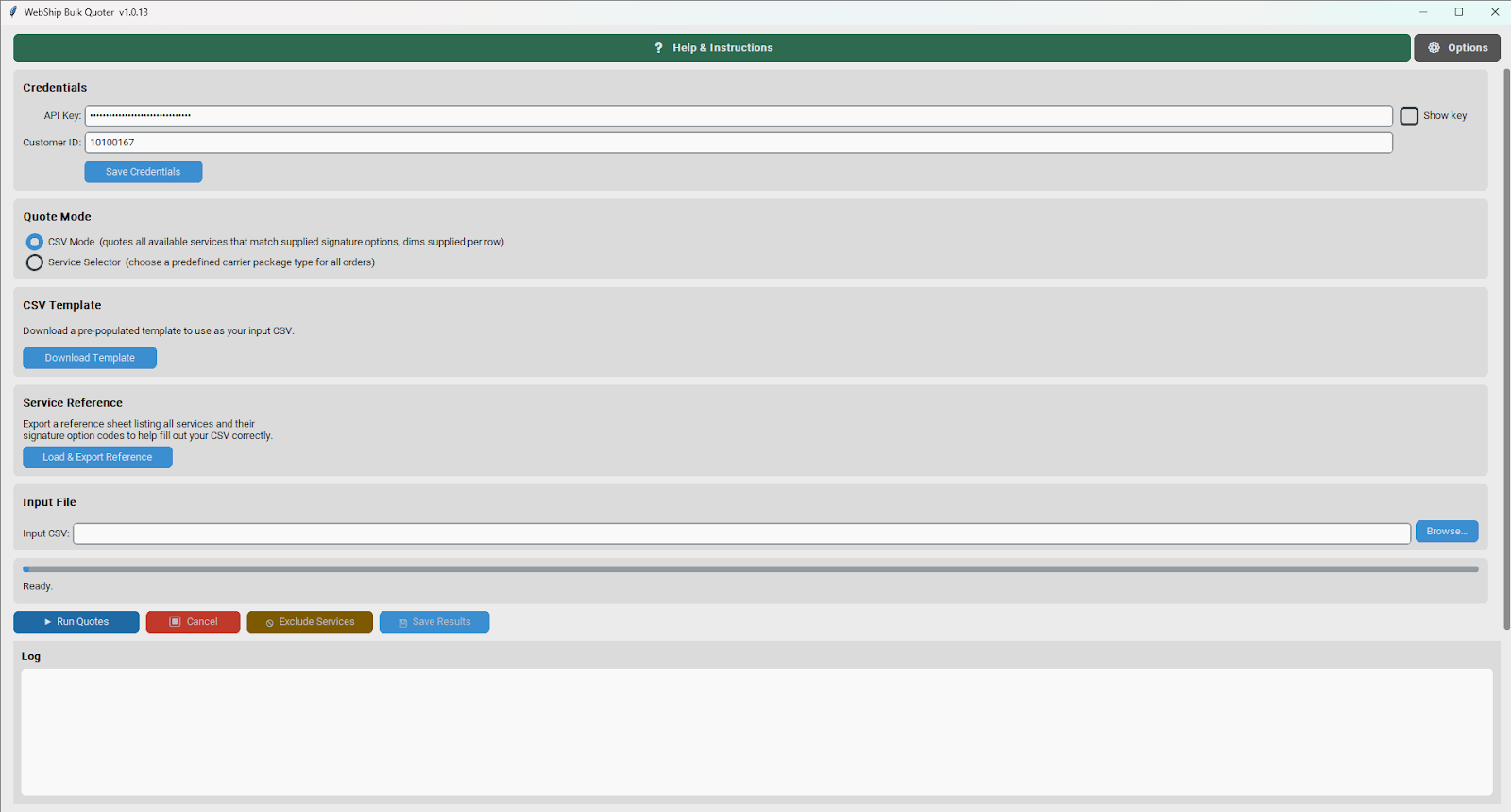Focus the API Key field
The height and width of the screenshot is (812, 1511).
(x=738, y=116)
